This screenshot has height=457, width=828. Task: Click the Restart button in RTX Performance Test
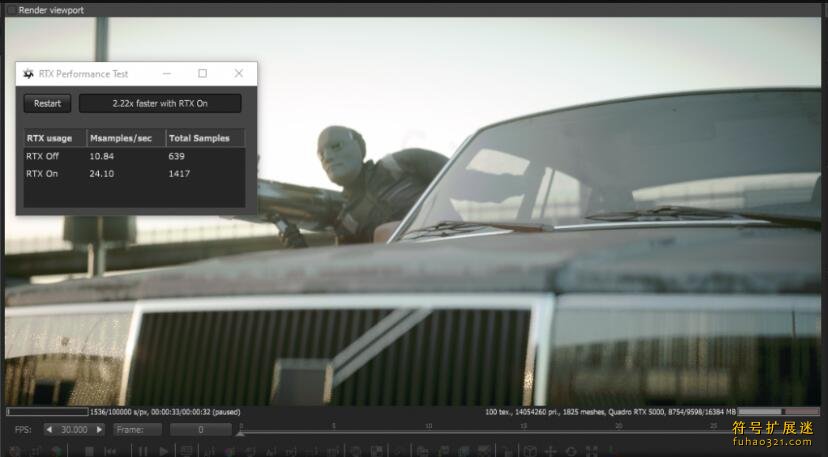pos(47,104)
